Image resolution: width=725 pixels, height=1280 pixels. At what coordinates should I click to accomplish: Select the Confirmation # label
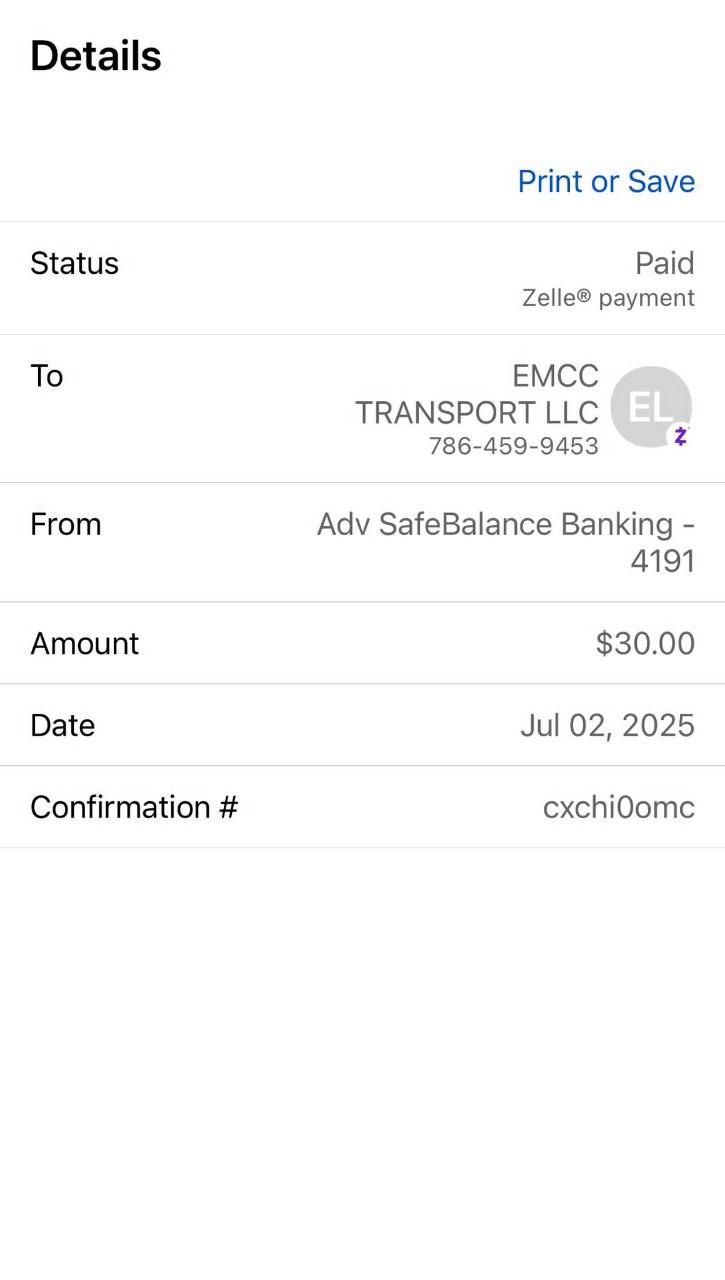point(134,807)
